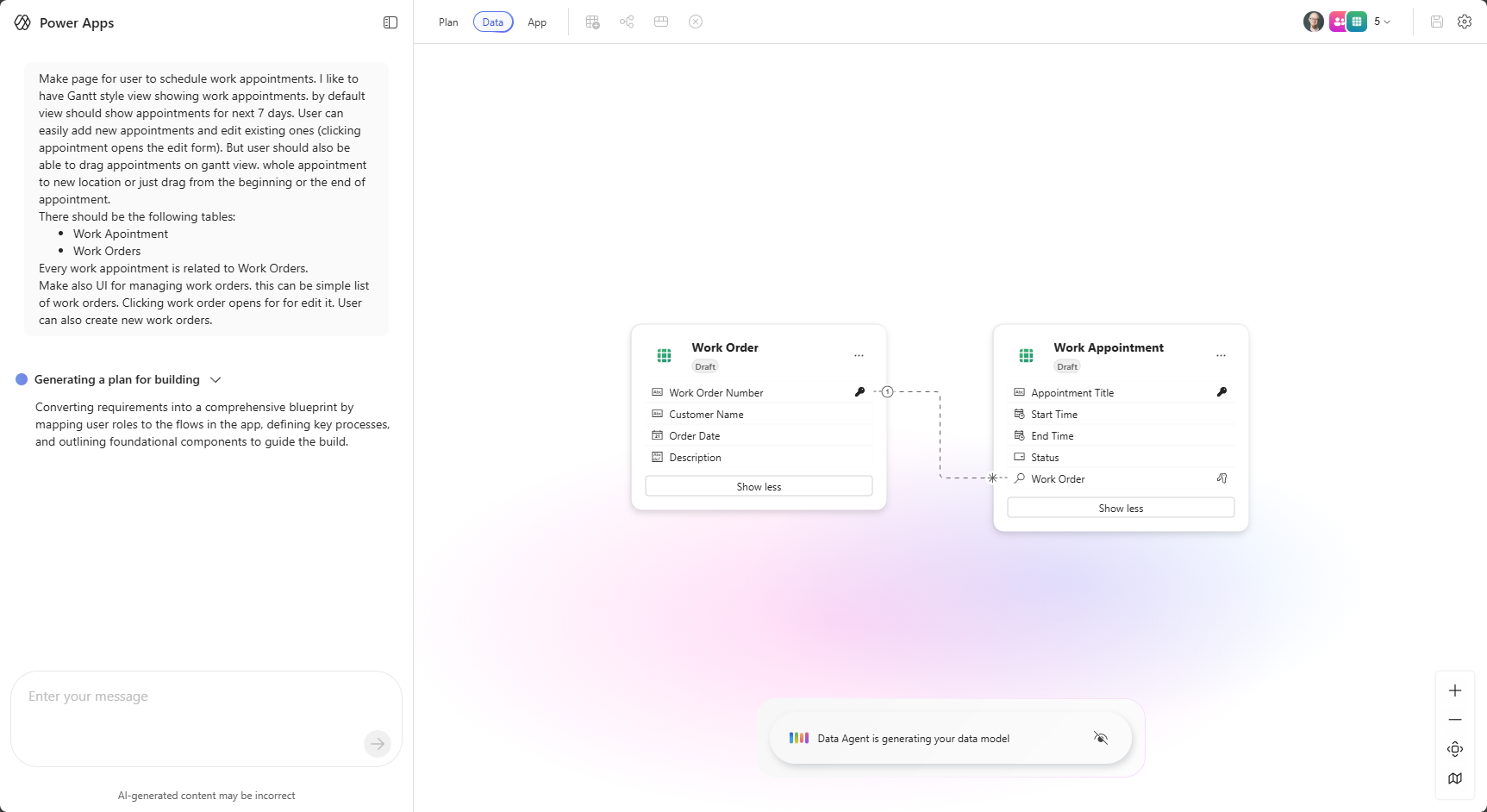Switch to the Plan tab

448,22
